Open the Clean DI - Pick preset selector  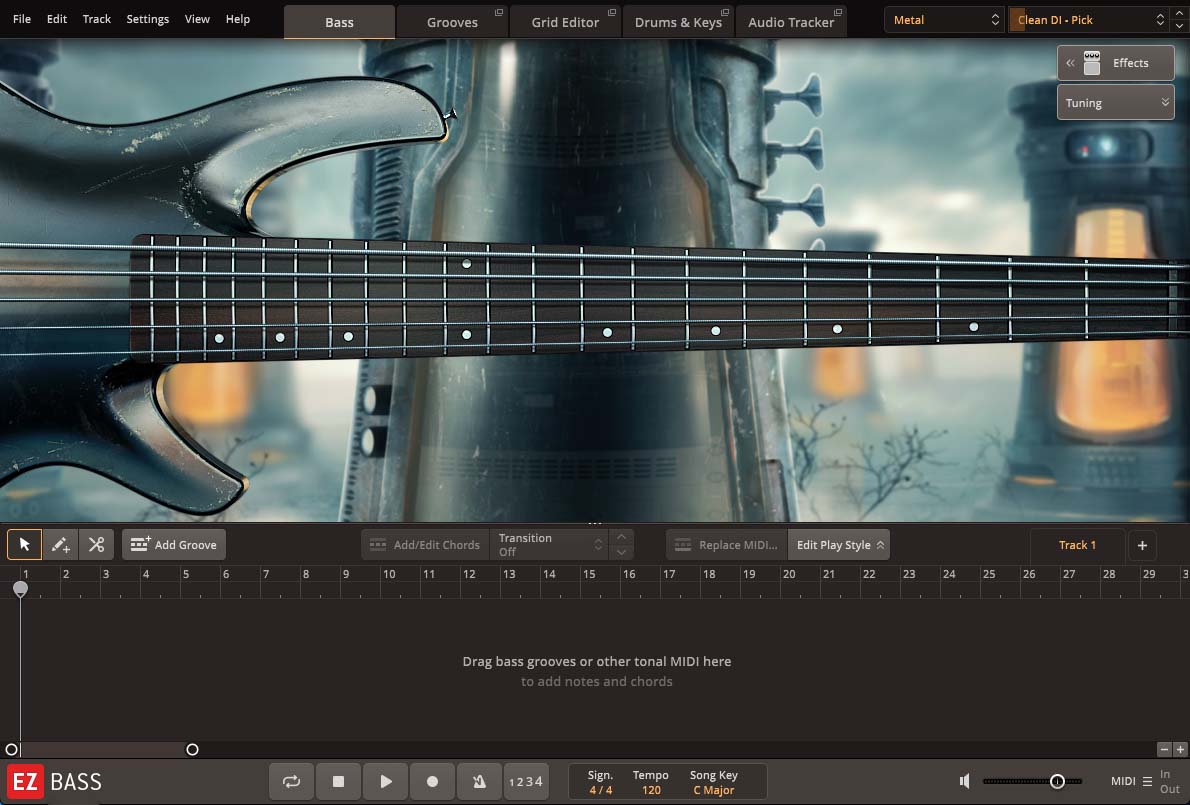[x=1080, y=19]
